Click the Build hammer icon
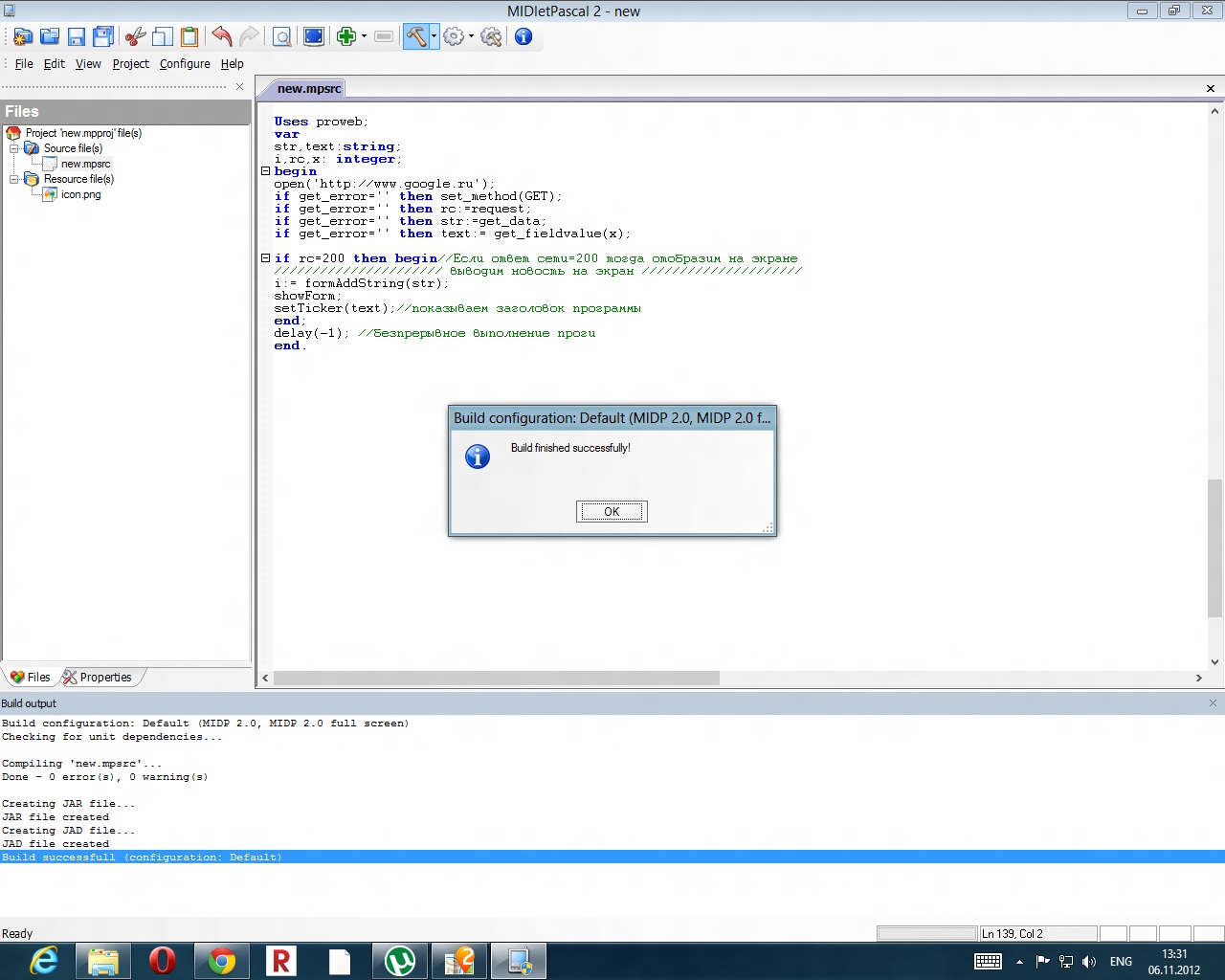This screenshot has width=1225, height=980. coord(415,37)
